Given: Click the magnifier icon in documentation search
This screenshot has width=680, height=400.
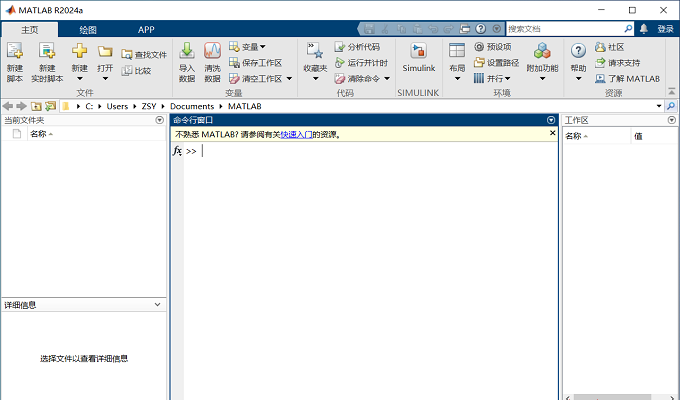Looking at the screenshot, I should click(628, 29).
